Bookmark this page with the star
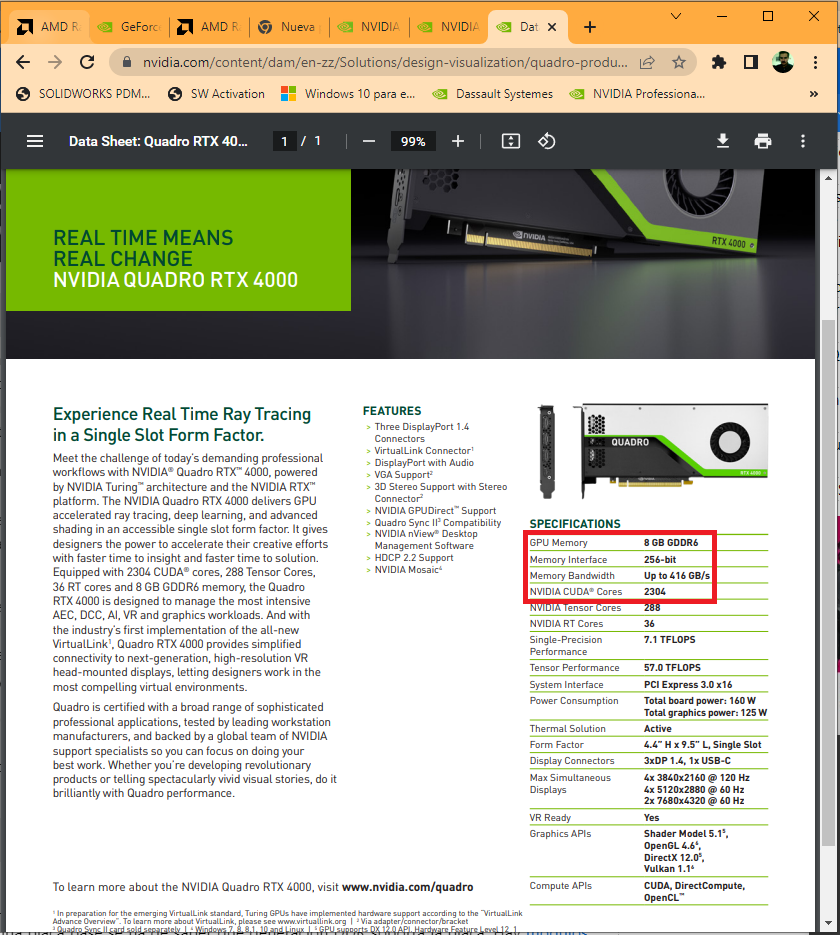 [678, 62]
